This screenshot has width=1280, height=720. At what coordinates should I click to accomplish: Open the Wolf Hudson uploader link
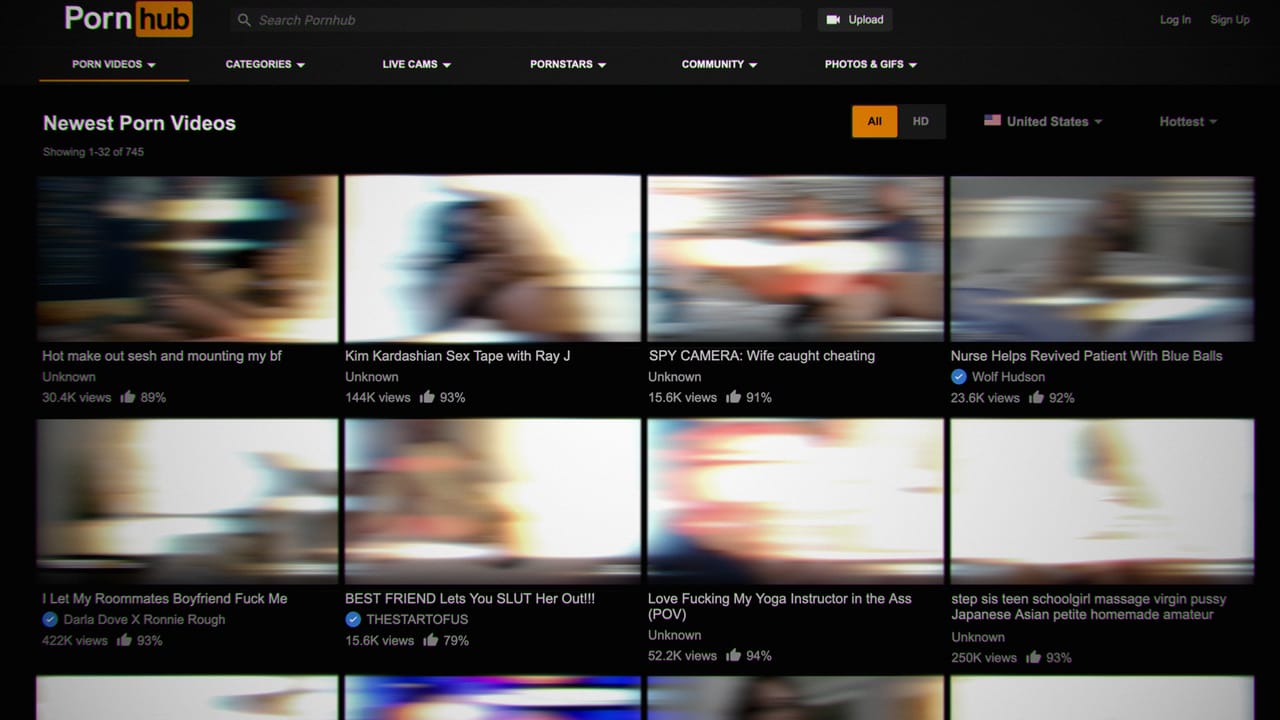point(1008,377)
